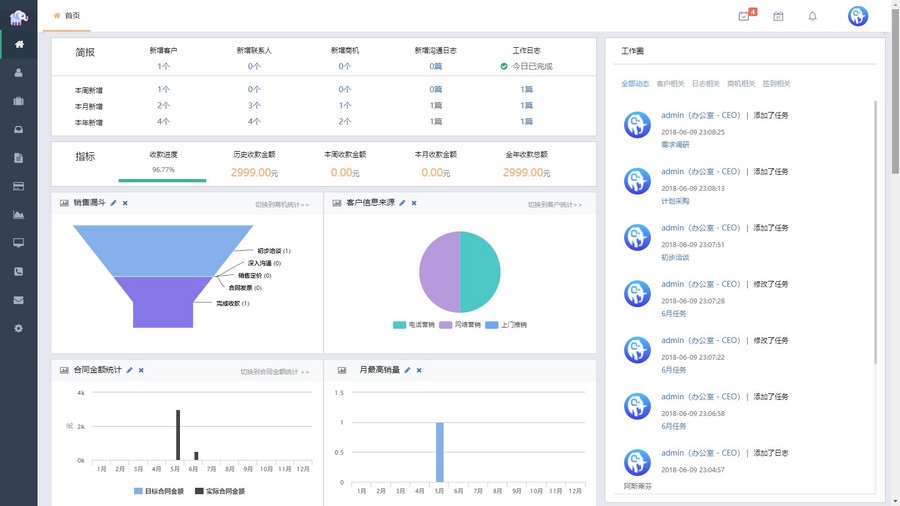This screenshot has height=506, width=900.
Task: Open the credit card icon in sidebar
Action: 19,186
